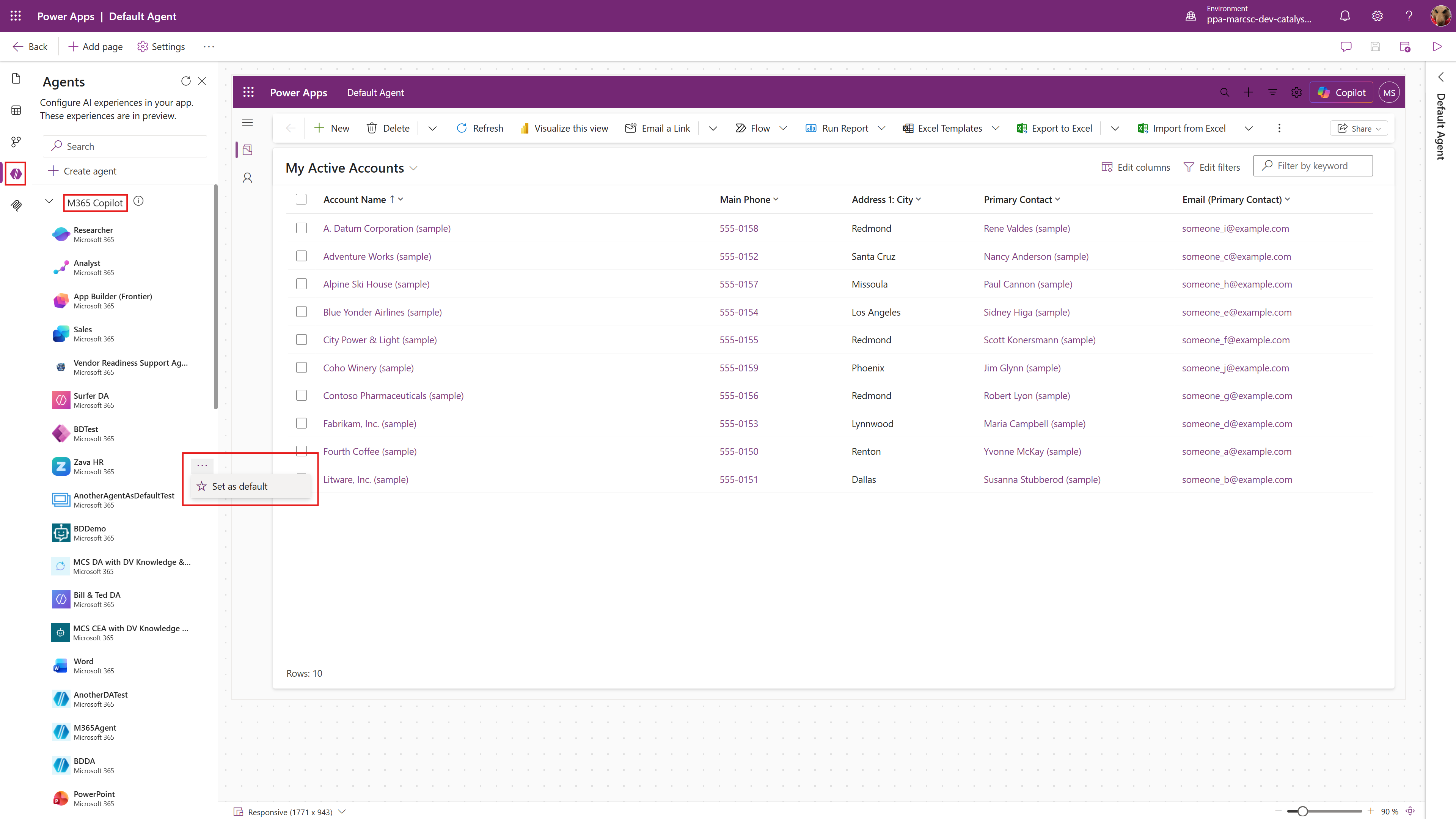Image resolution: width=1456 pixels, height=819 pixels.
Task: Click the Publish icon in command bar
Action: (x=1404, y=47)
